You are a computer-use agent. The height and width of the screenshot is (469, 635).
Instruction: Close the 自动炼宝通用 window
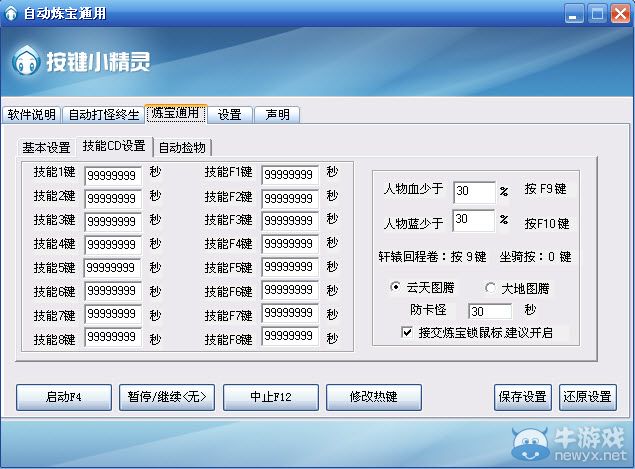tap(620, 14)
